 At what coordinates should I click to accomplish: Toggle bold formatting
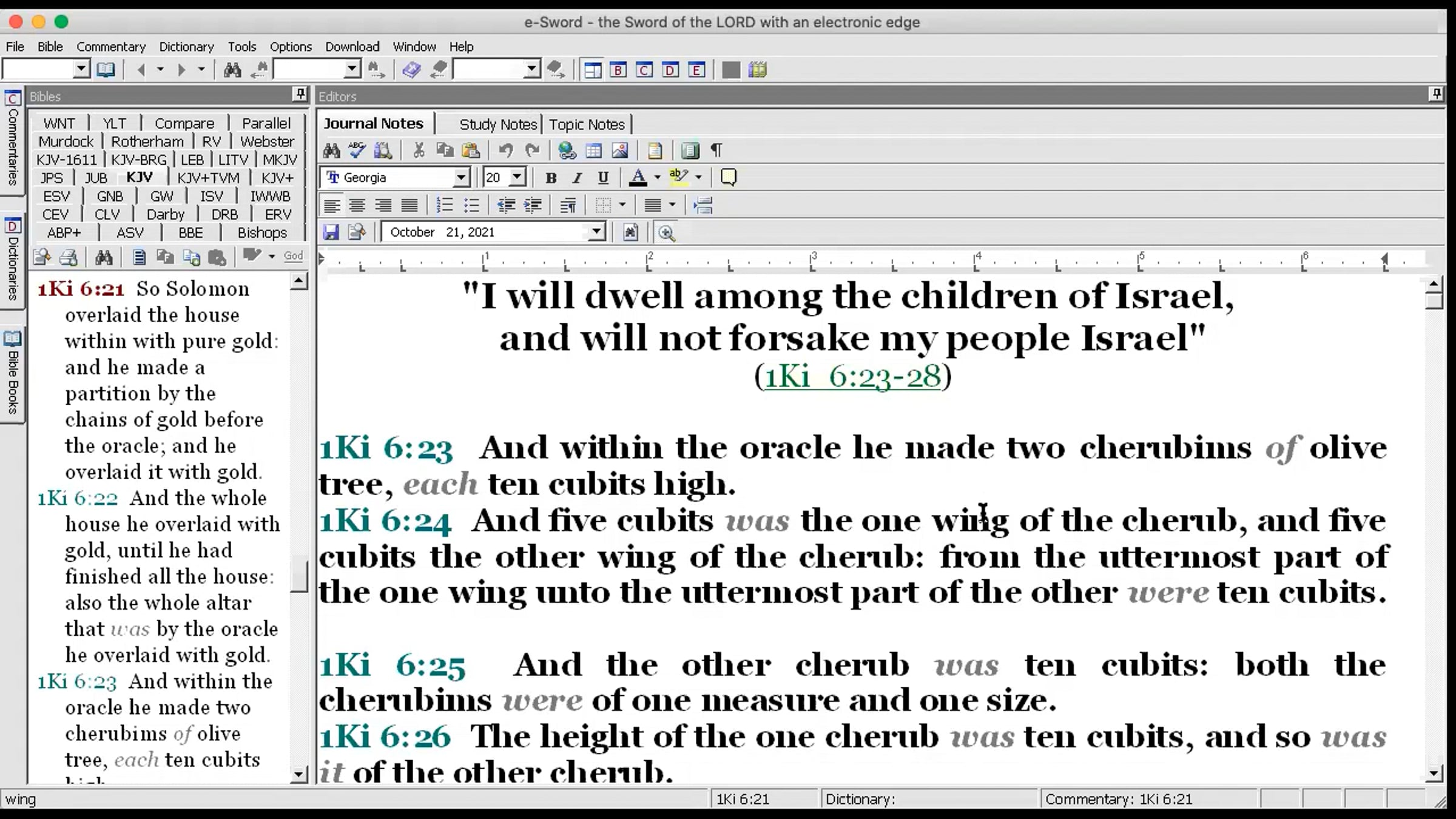click(x=551, y=178)
